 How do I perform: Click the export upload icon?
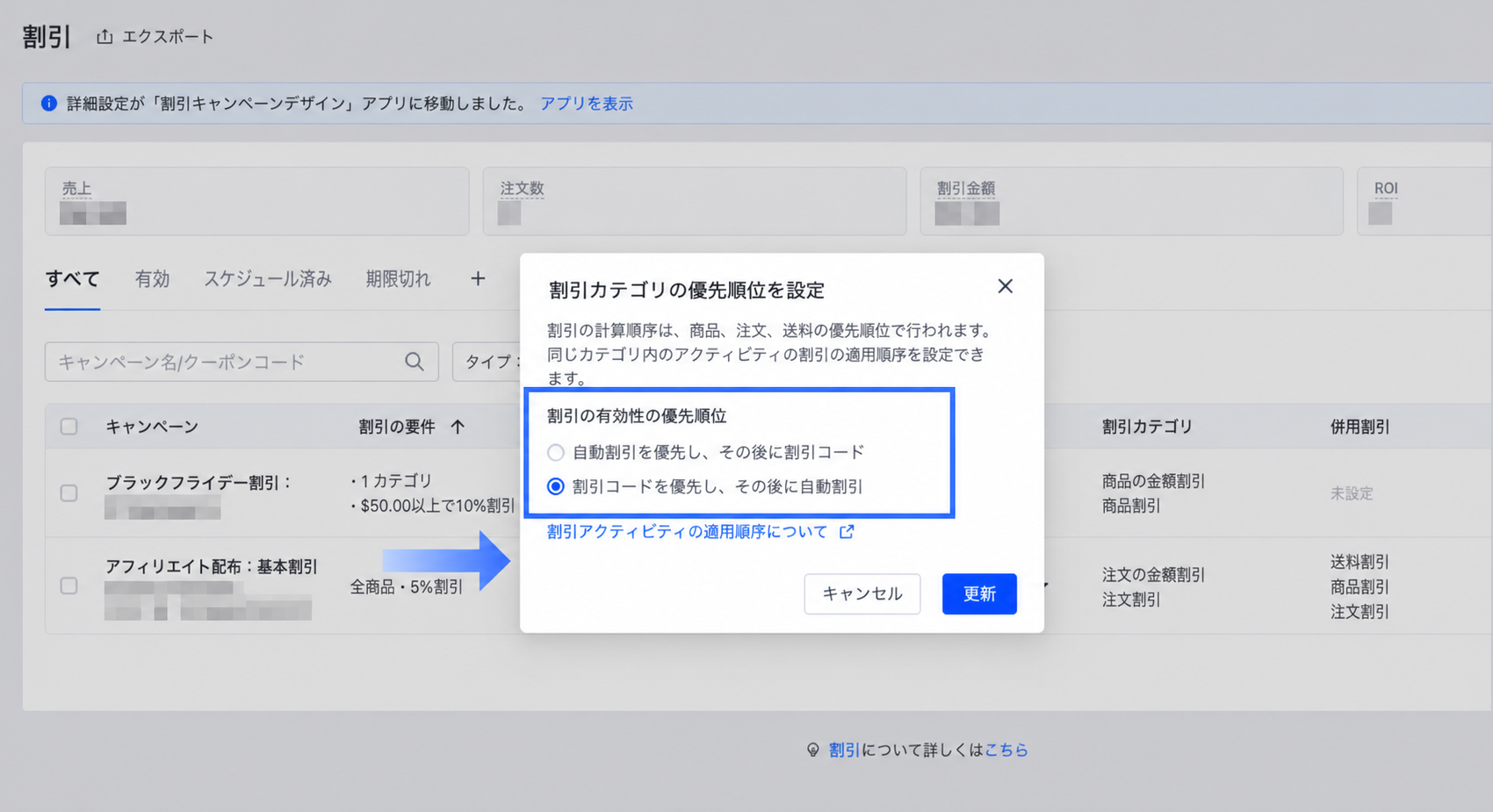click(x=105, y=37)
